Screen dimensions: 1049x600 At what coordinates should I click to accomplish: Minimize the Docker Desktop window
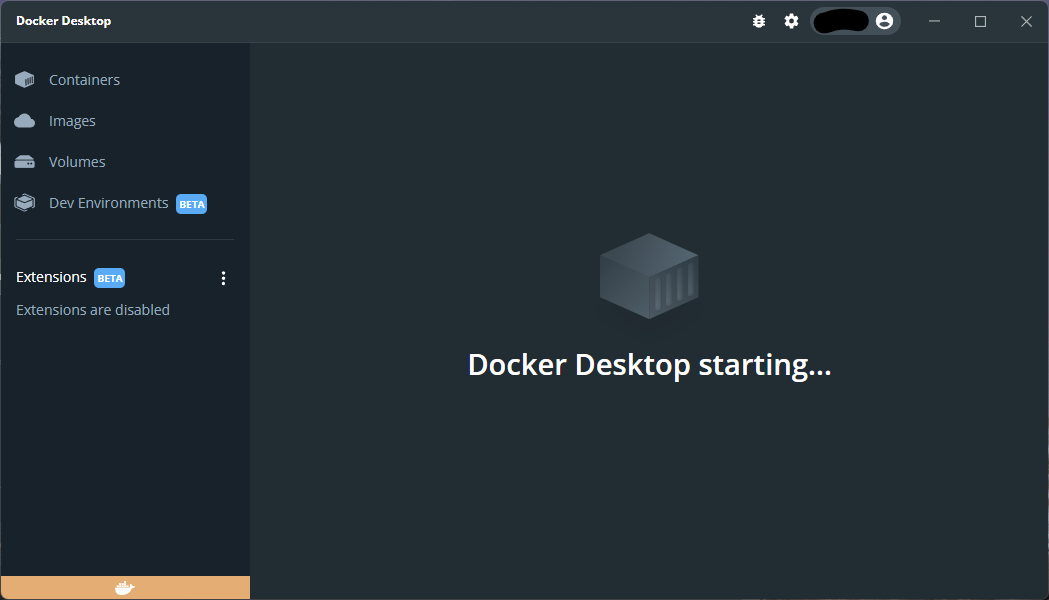click(x=935, y=21)
